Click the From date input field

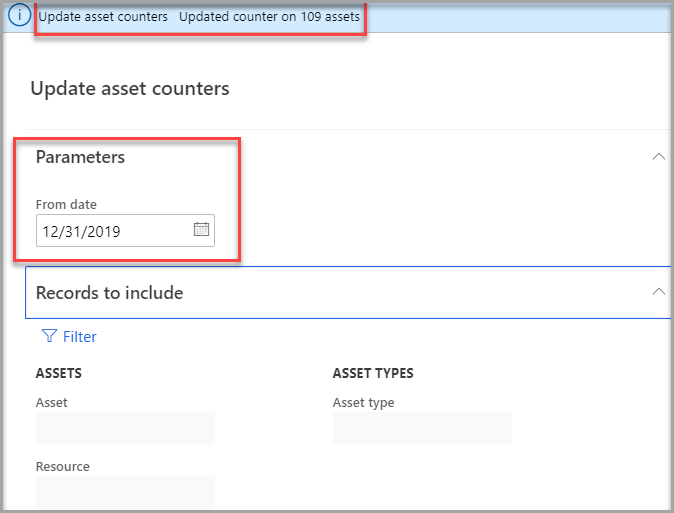pos(125,230)
